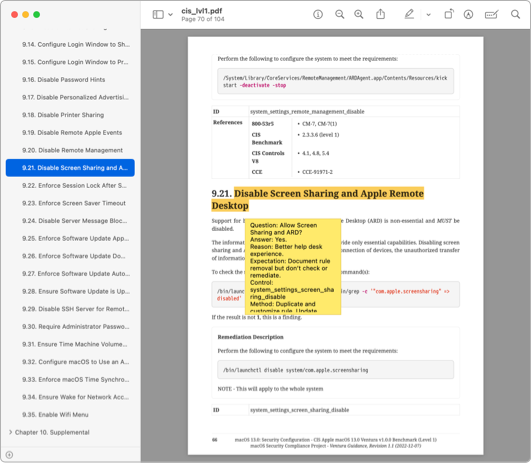
Task: Go to 9.33 Enforce macOS Time Synchronization
Action: (76, 379)
